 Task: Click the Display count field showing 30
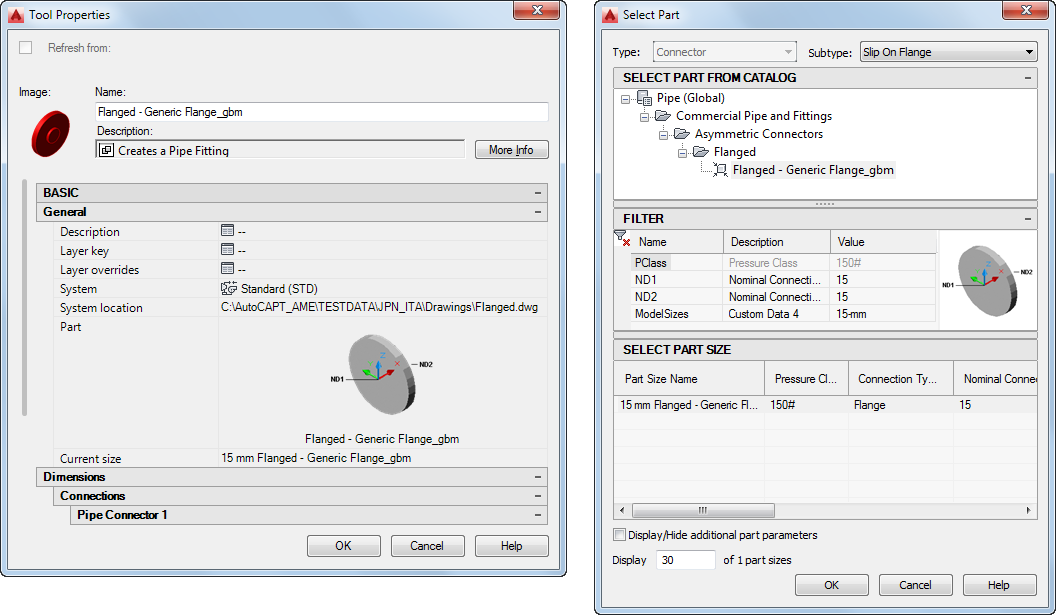(x=686, y=560)
